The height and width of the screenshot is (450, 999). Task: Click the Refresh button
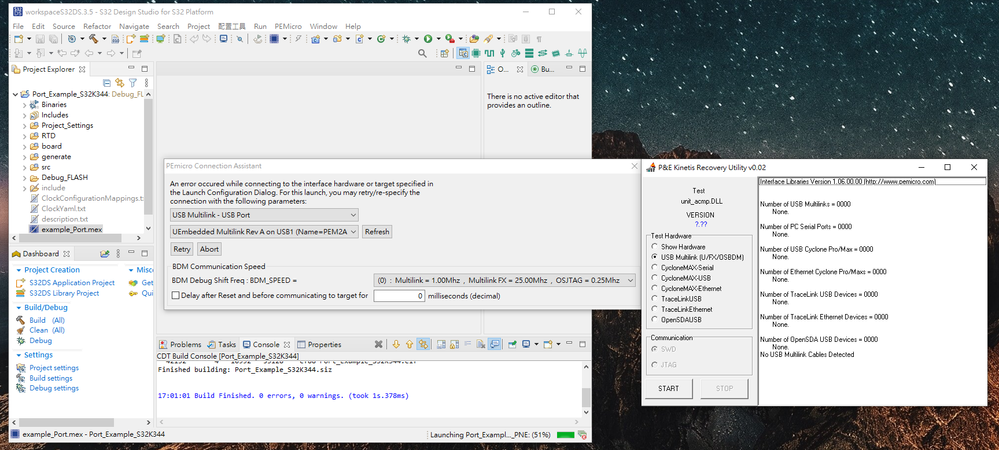[x=377, y=231]
